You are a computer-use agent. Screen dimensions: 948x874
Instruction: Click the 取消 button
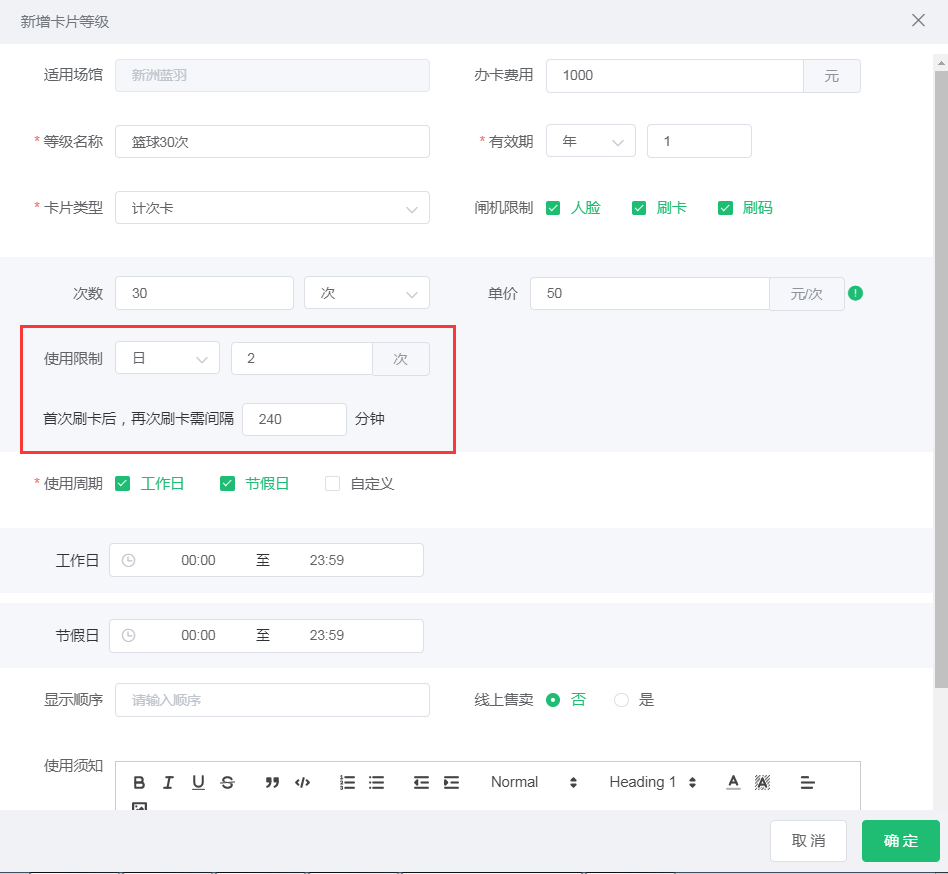(x=808, y=841)
